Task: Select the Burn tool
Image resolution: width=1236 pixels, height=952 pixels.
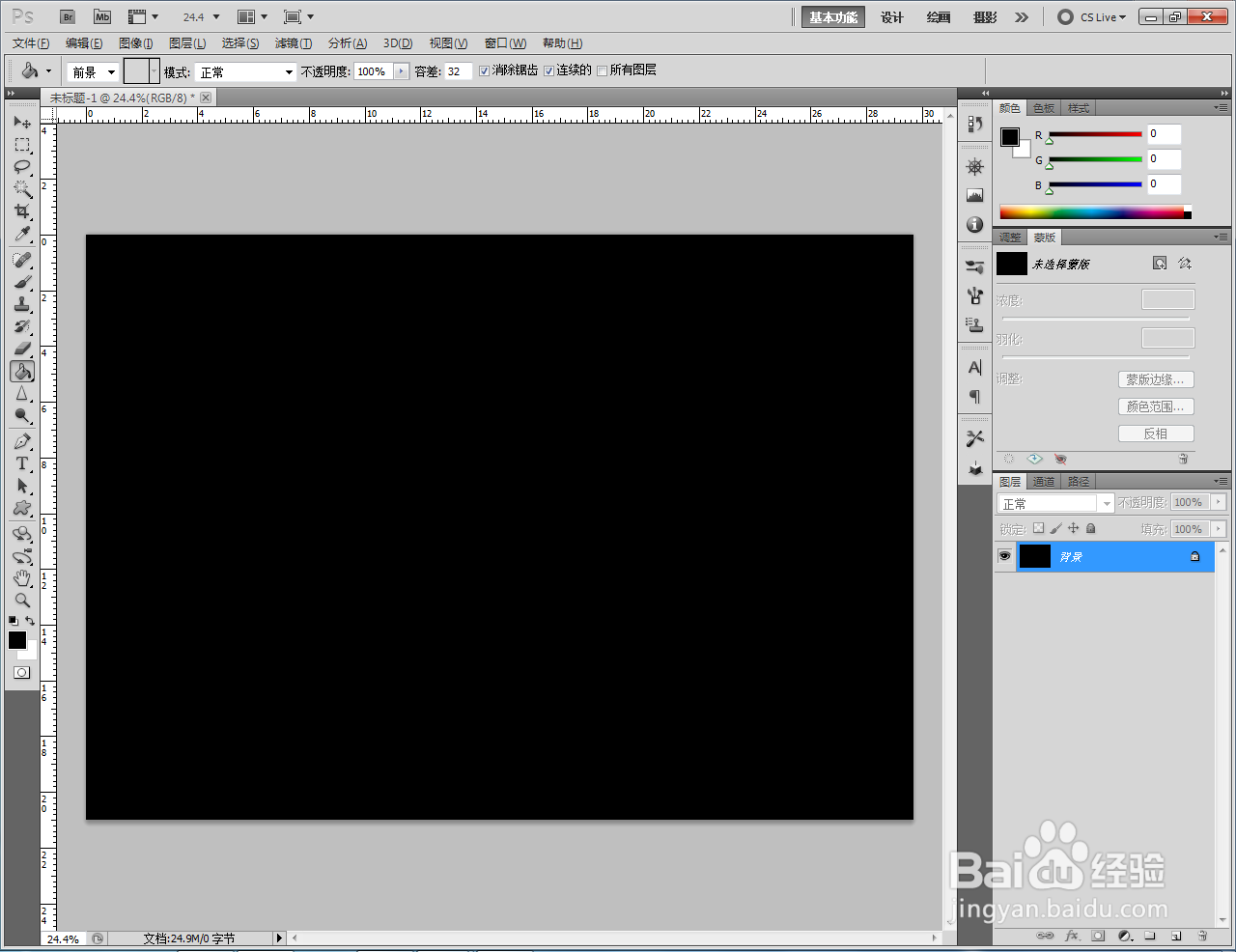Action: coord(22,416)
